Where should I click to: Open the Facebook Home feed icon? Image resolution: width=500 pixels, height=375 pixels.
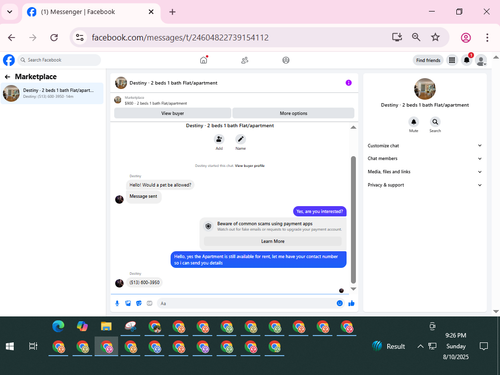point(203,60)
